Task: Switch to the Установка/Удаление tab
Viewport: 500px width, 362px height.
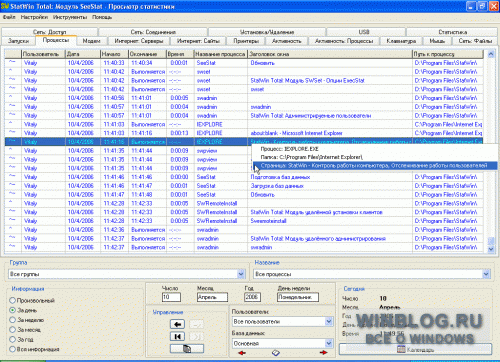Action: 267,32
